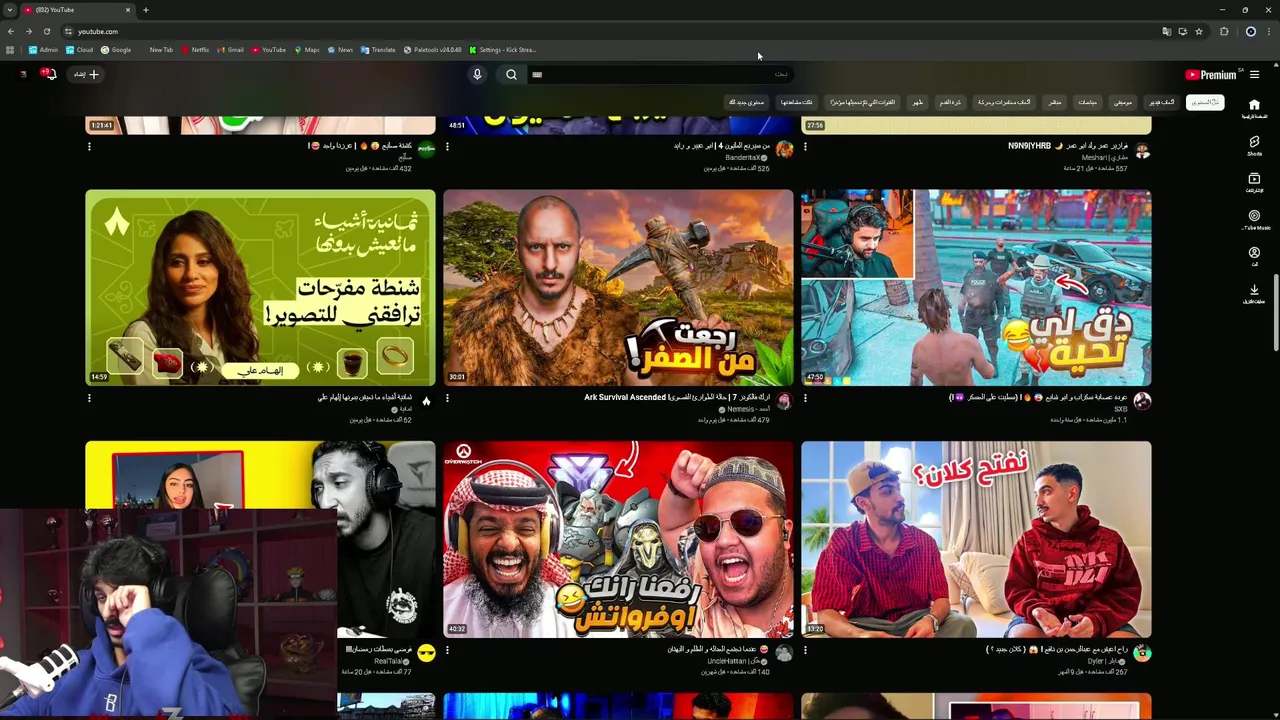
Task: Click the install/cast icon in address bar
Action: (1182, 31)
